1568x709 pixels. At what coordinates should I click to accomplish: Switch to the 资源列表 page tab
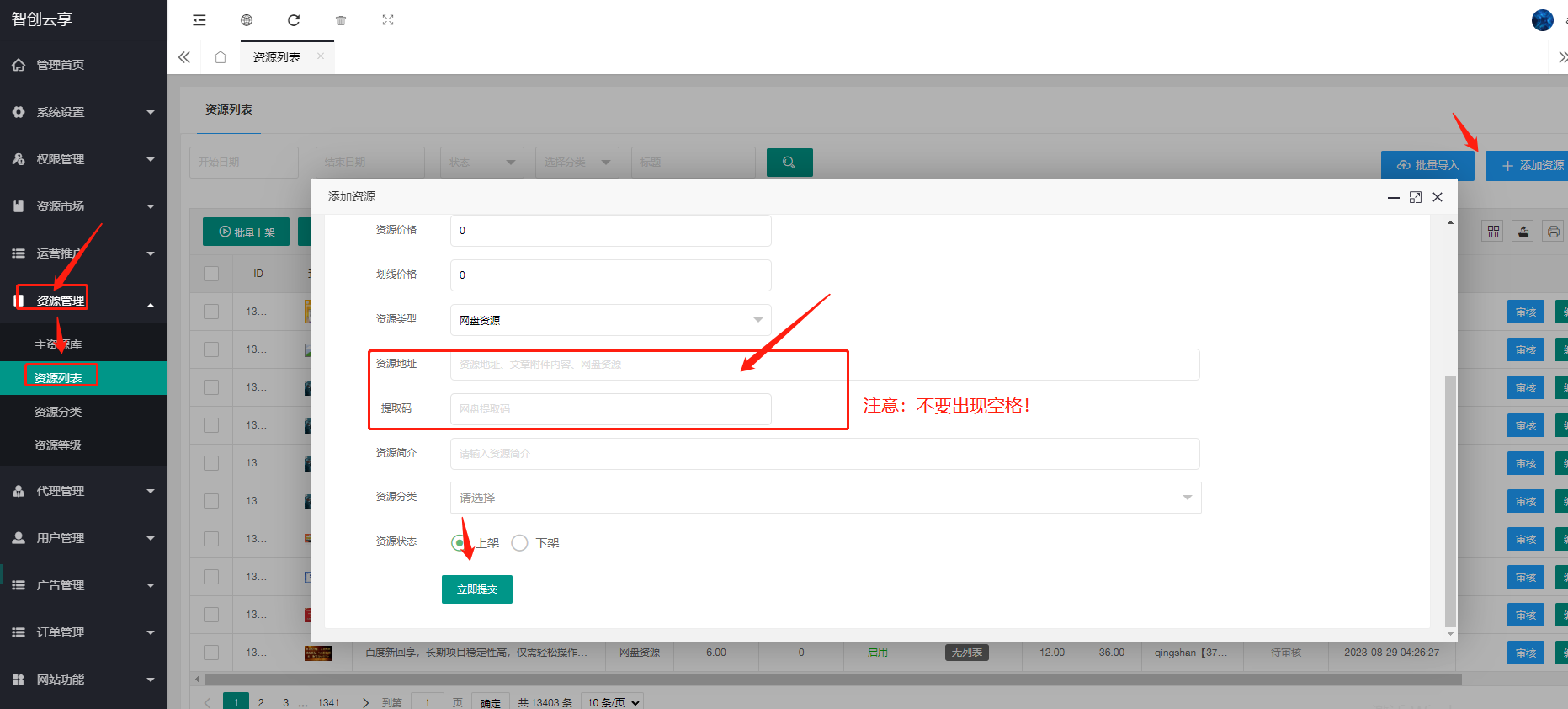(277, 57)
